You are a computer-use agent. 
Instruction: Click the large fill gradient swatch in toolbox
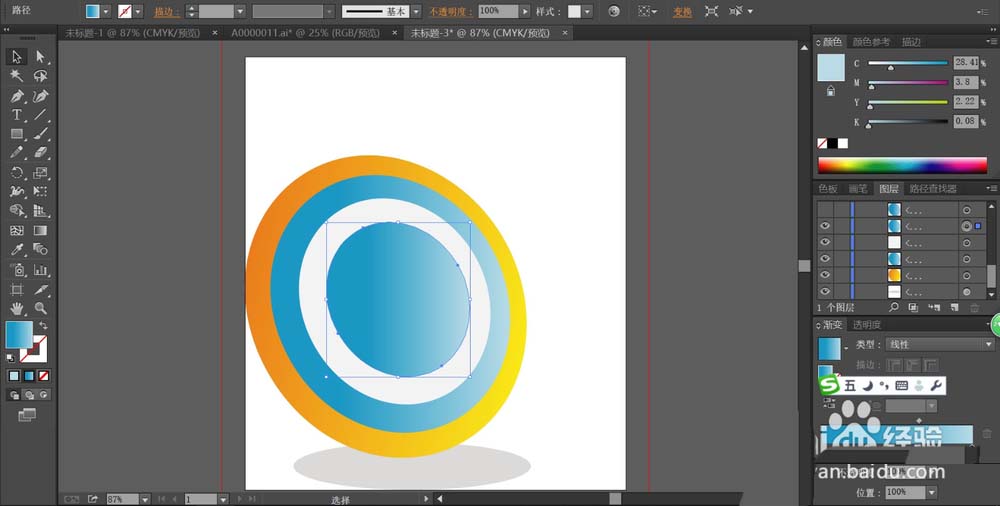tap(19, 334)
